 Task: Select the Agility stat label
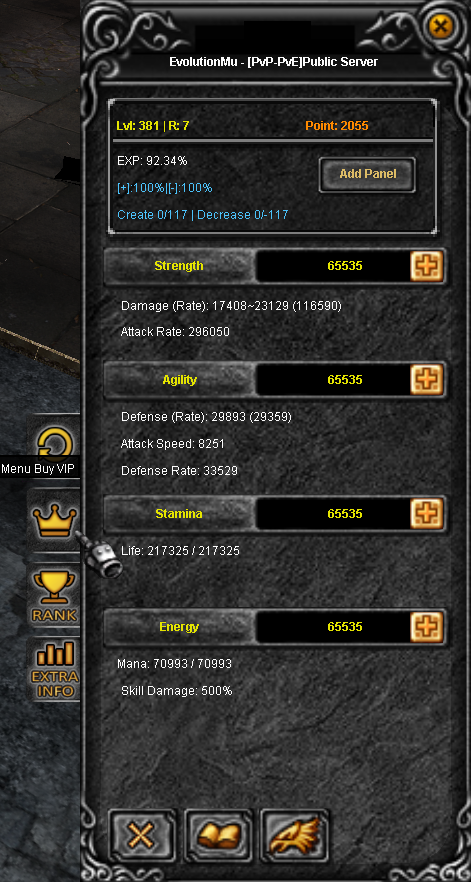[x=179, y=380]
